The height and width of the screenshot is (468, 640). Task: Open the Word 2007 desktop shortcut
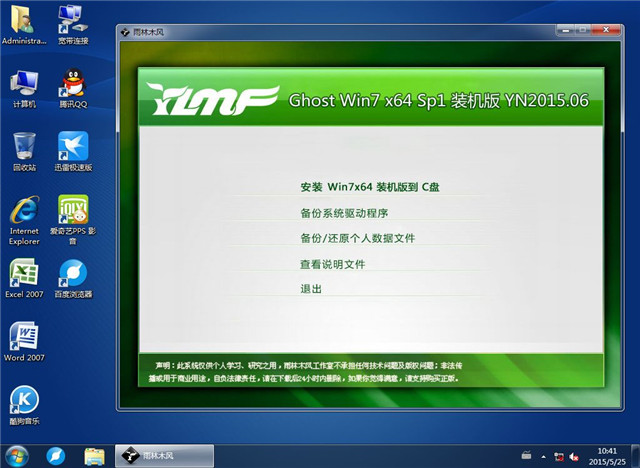pyautogui.click(x=24, y=336)
